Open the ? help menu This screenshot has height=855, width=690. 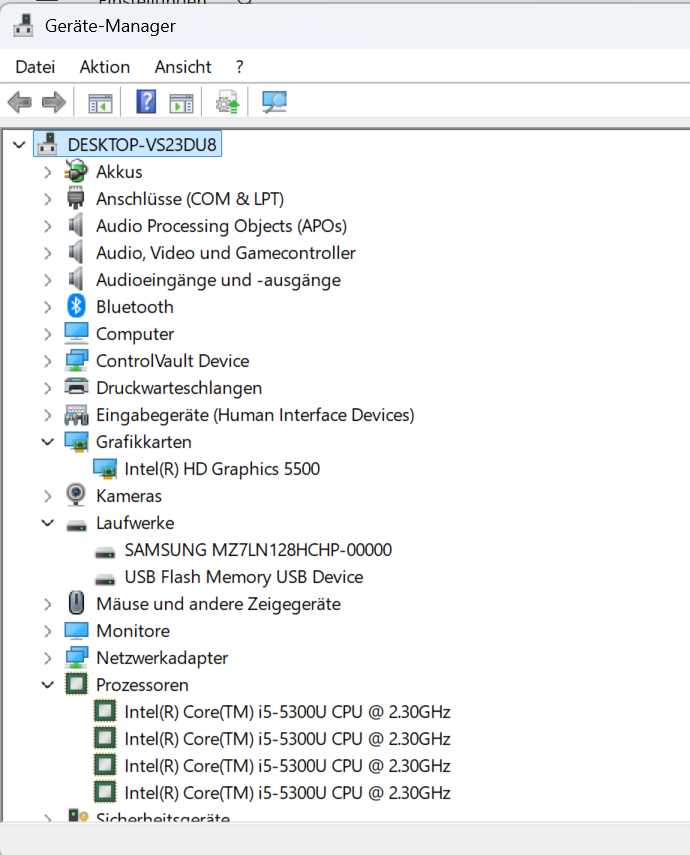tap(239, 67)
